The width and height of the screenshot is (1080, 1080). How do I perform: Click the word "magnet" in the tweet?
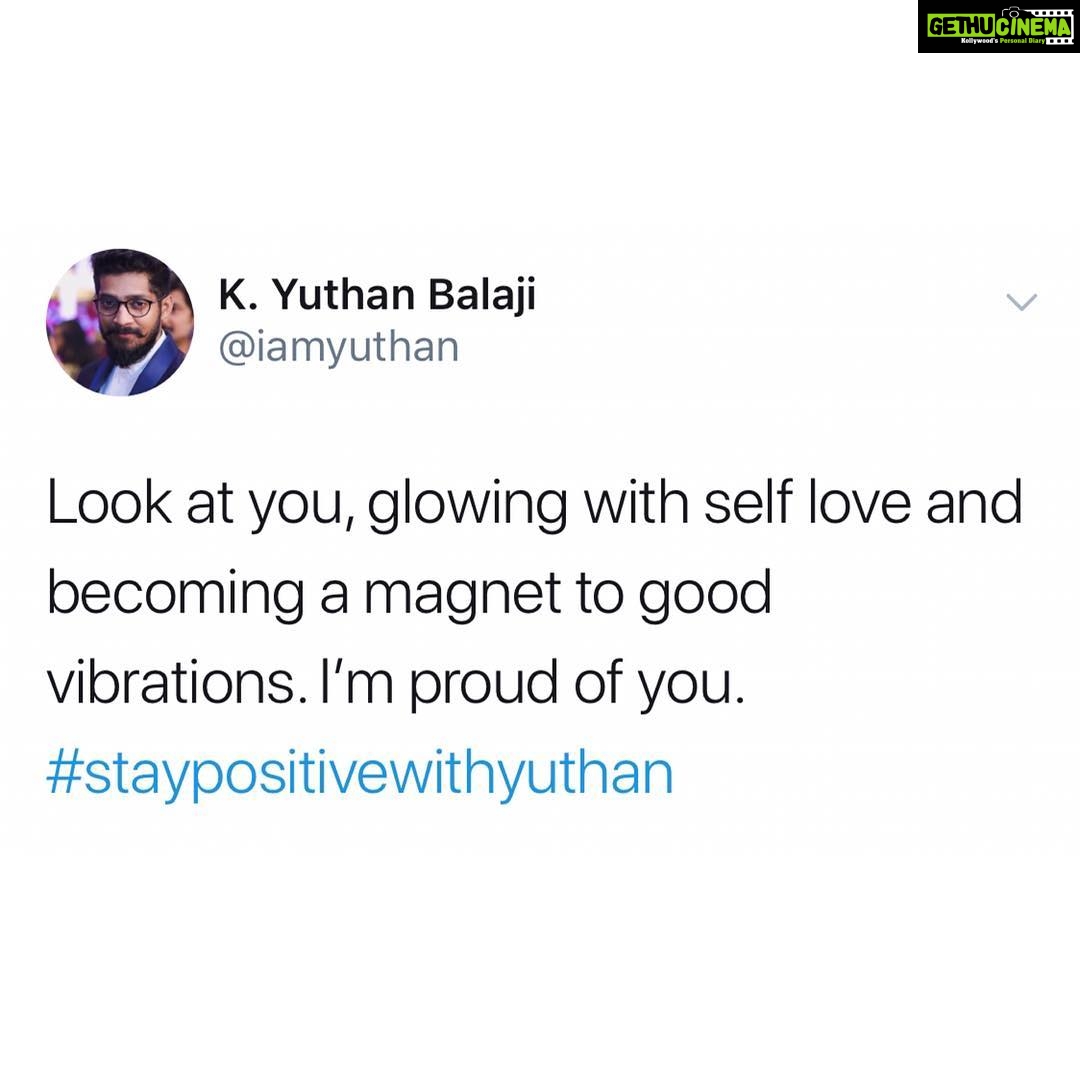pyautogui.click(x=462, y=594)
